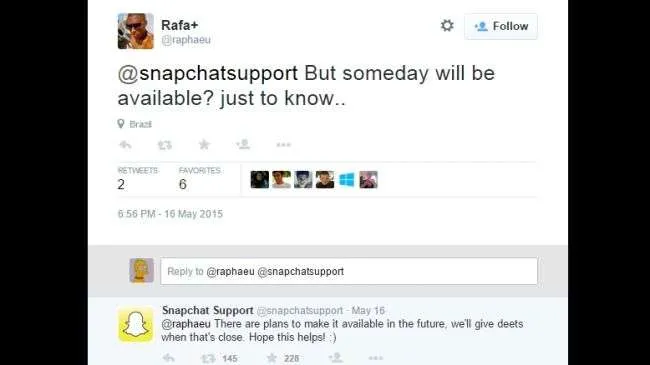
Task: Open the gear settings menu on tweet
Action: tap(447, 26)
